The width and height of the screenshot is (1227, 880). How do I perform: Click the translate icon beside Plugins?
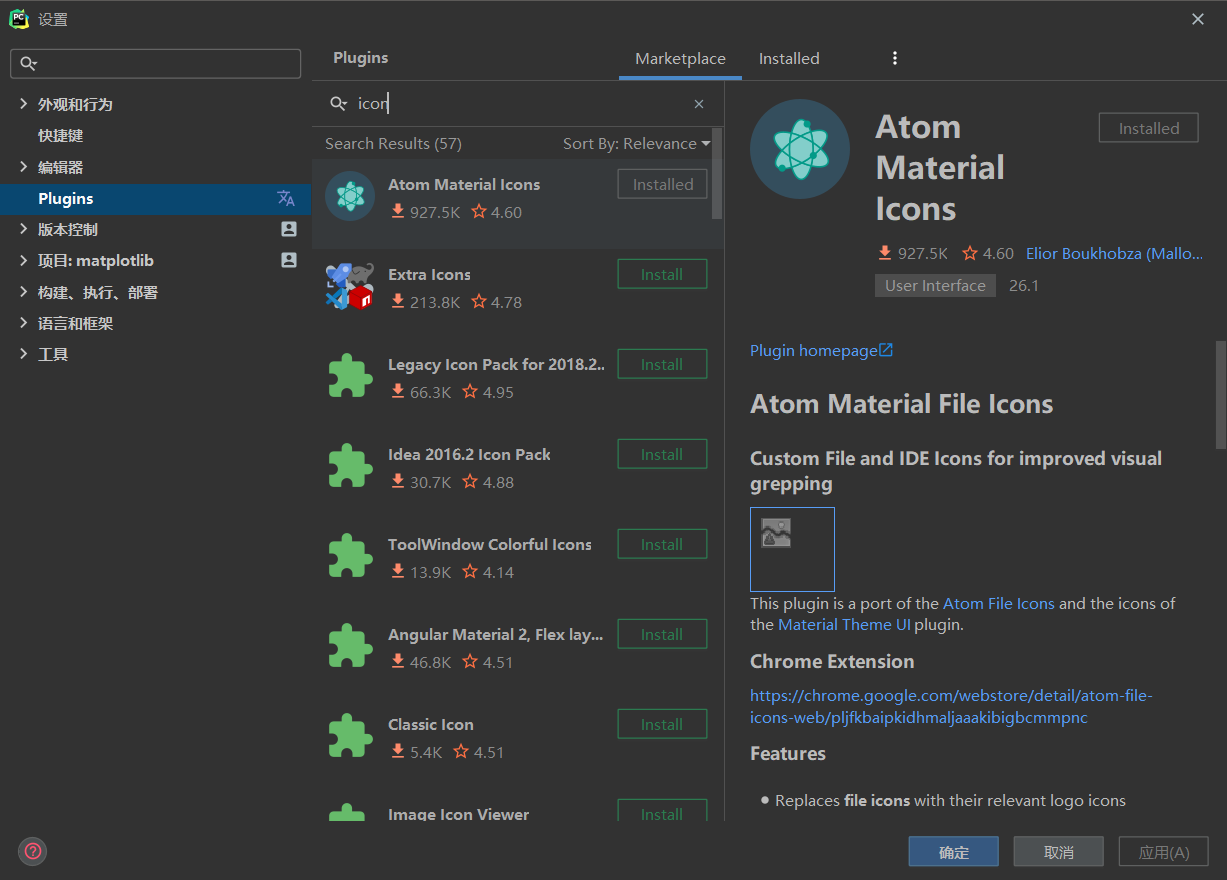(286, 198)
